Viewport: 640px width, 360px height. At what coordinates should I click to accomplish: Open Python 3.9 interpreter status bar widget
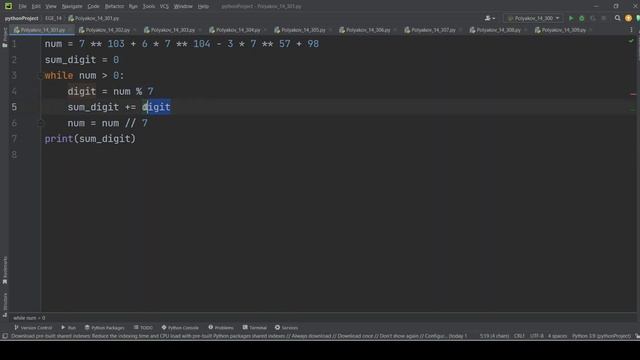(x=601, y=336)
